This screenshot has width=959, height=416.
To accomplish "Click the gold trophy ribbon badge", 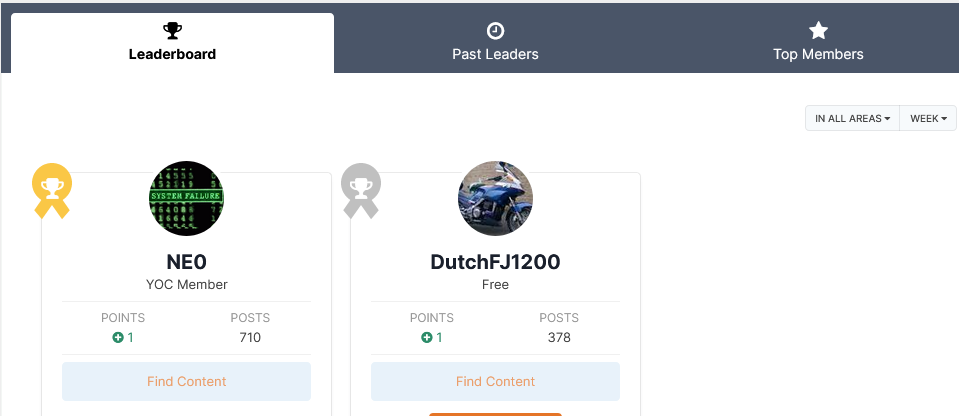I will 51,189.
